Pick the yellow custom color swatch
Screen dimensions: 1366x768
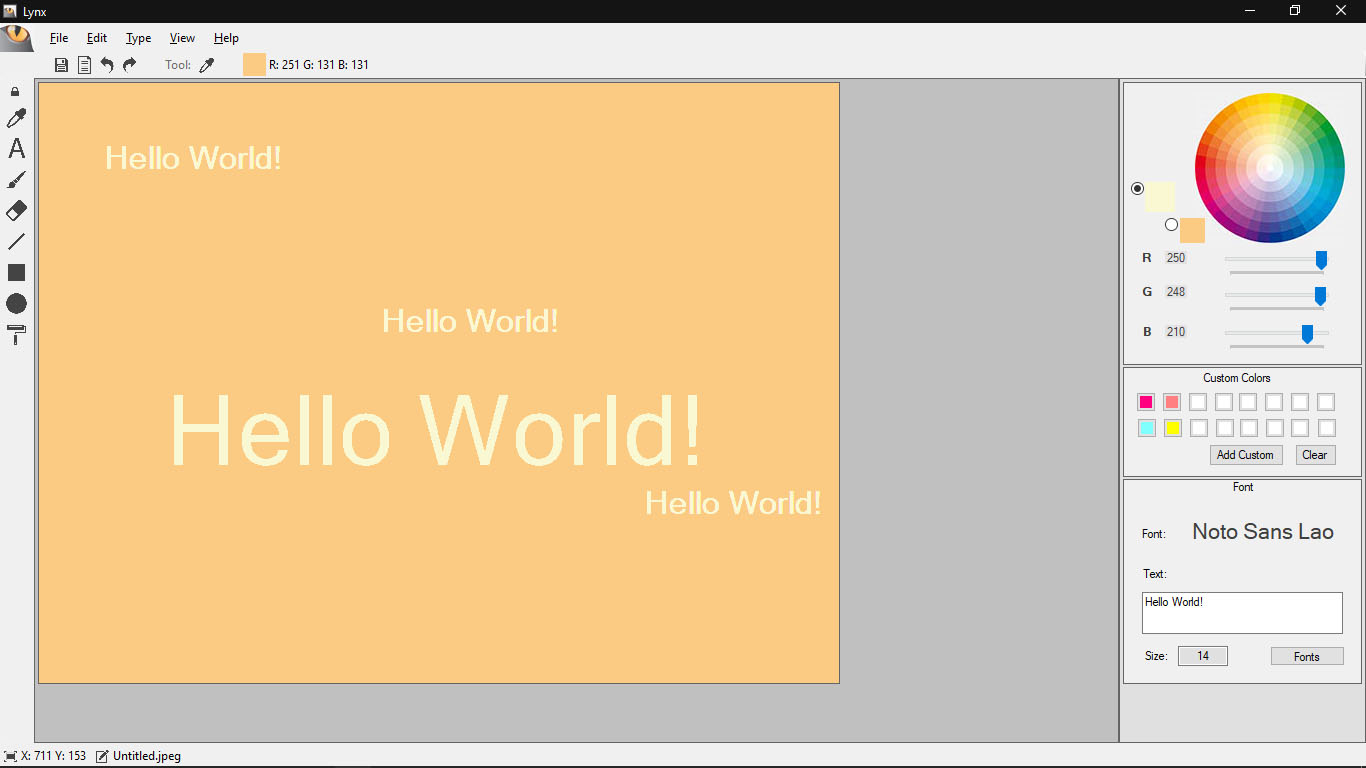point(1173,428)
